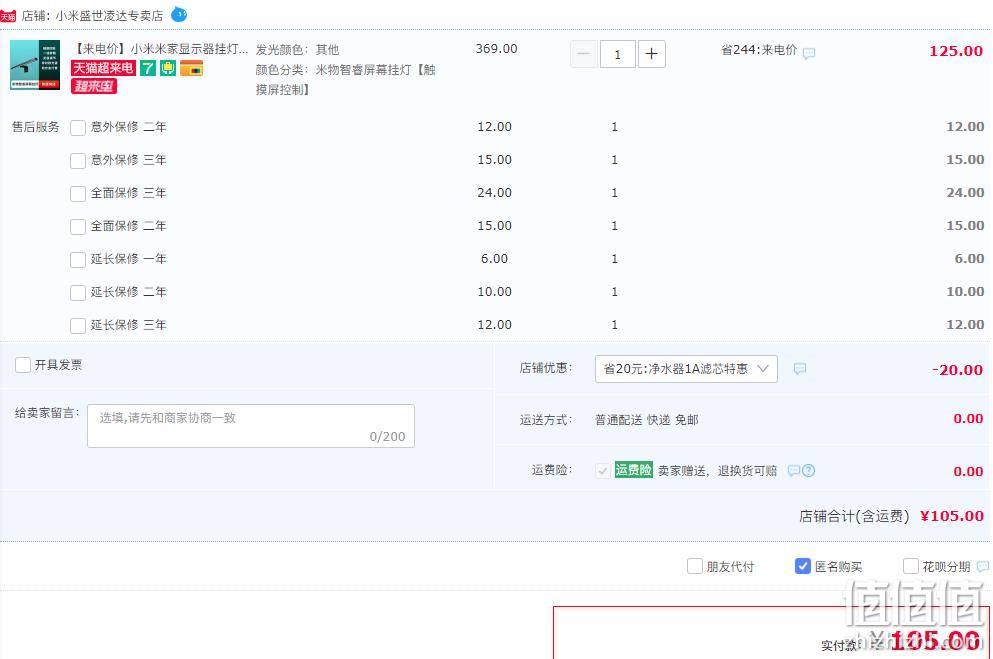Image resolution: width=993 pixels, height=659 pixels.
Task: Check 意外保修 二年 service option
Action: (x=78, y=128)
